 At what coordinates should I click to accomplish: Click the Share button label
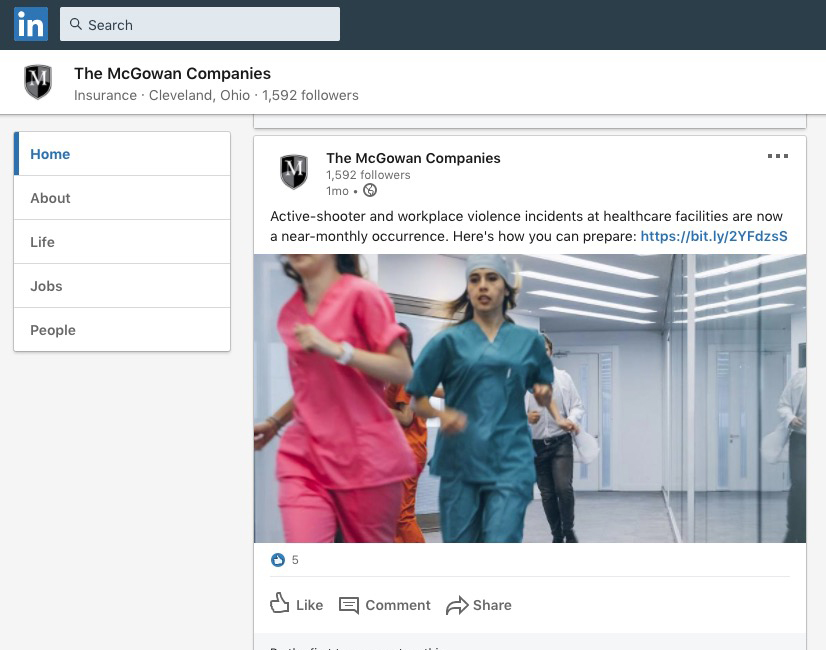coord(492,605)
